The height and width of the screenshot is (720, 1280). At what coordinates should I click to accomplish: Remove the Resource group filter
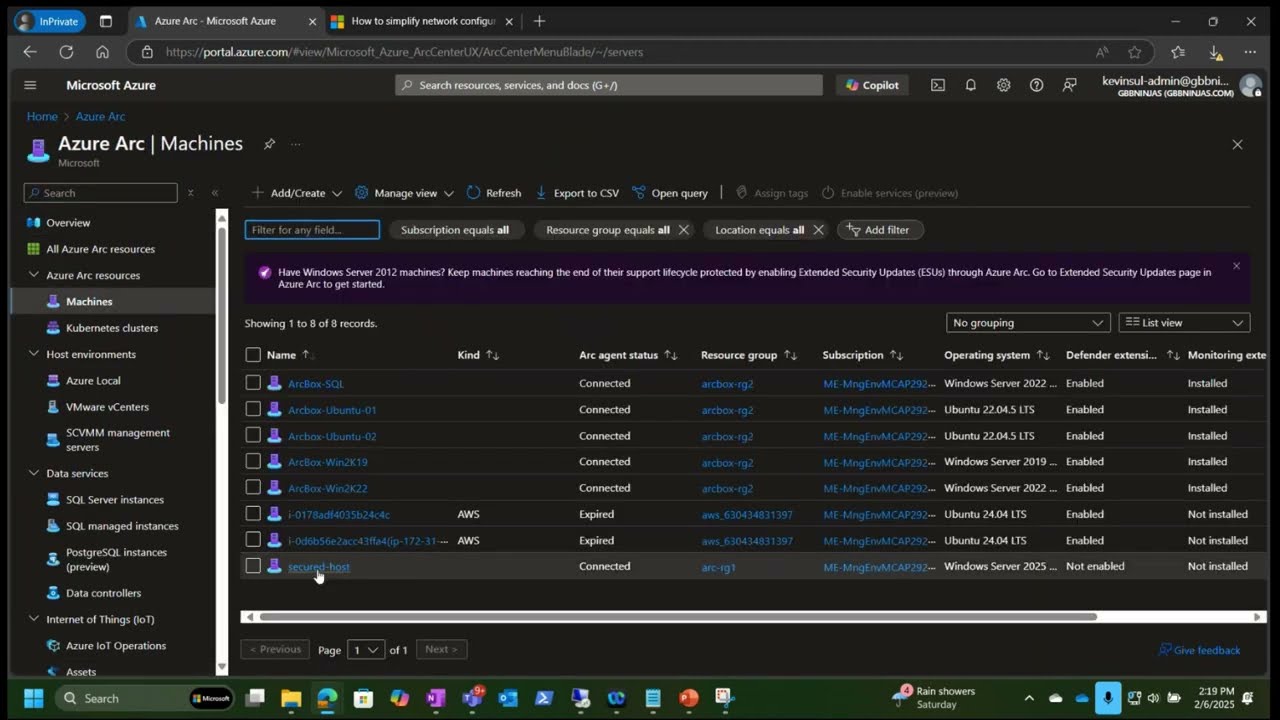point(684,230)
